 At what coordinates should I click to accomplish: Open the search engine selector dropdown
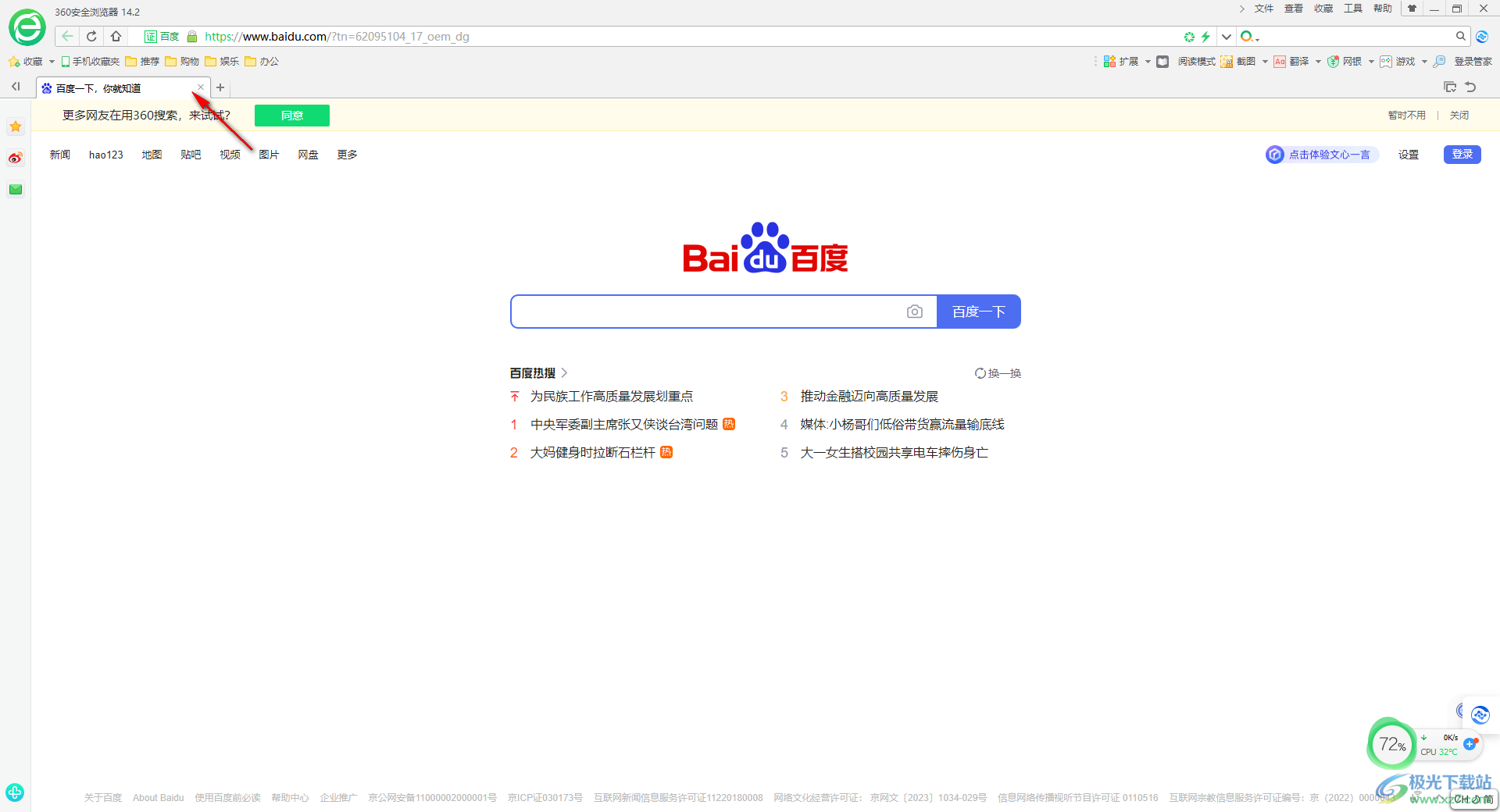[x=1251, y=37]
